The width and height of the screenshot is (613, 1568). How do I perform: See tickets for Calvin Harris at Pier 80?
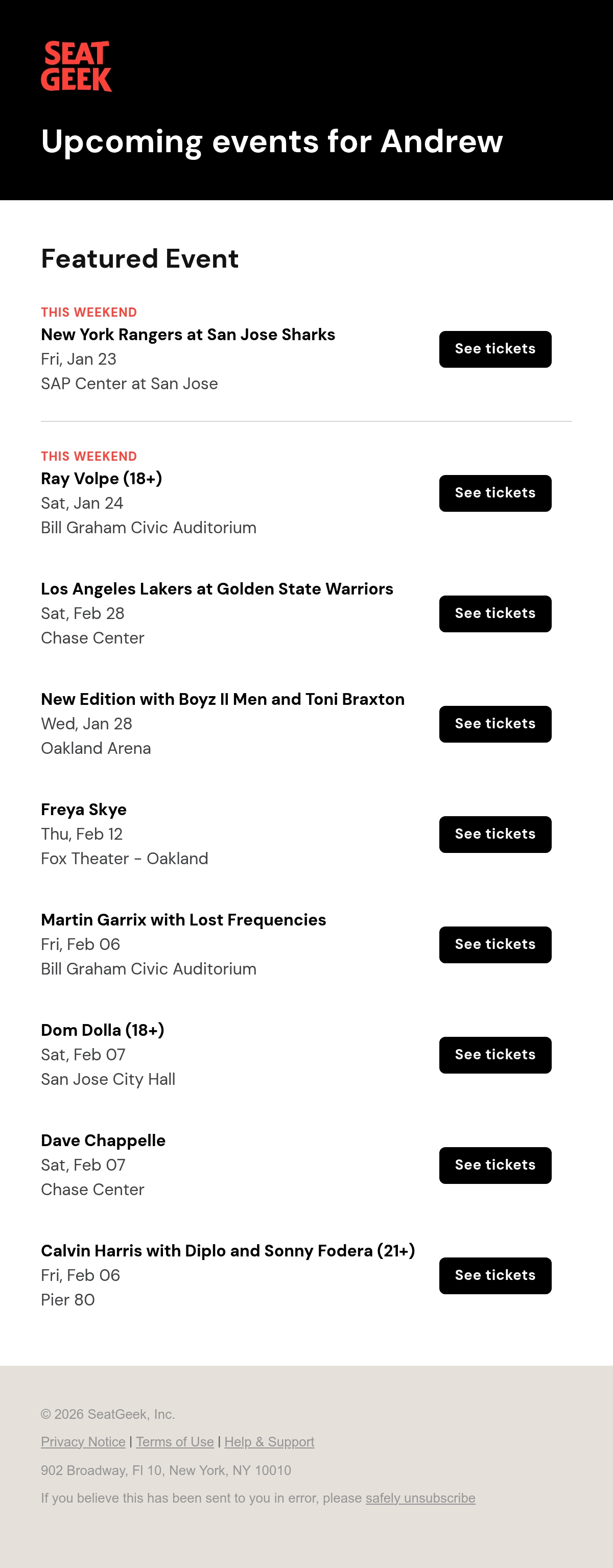click(495, 1276)
